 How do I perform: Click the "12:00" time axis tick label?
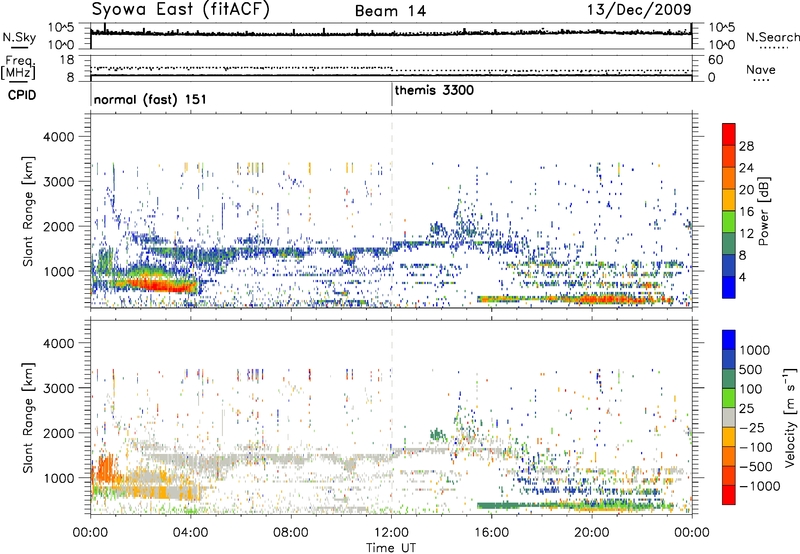coord(391,533)
